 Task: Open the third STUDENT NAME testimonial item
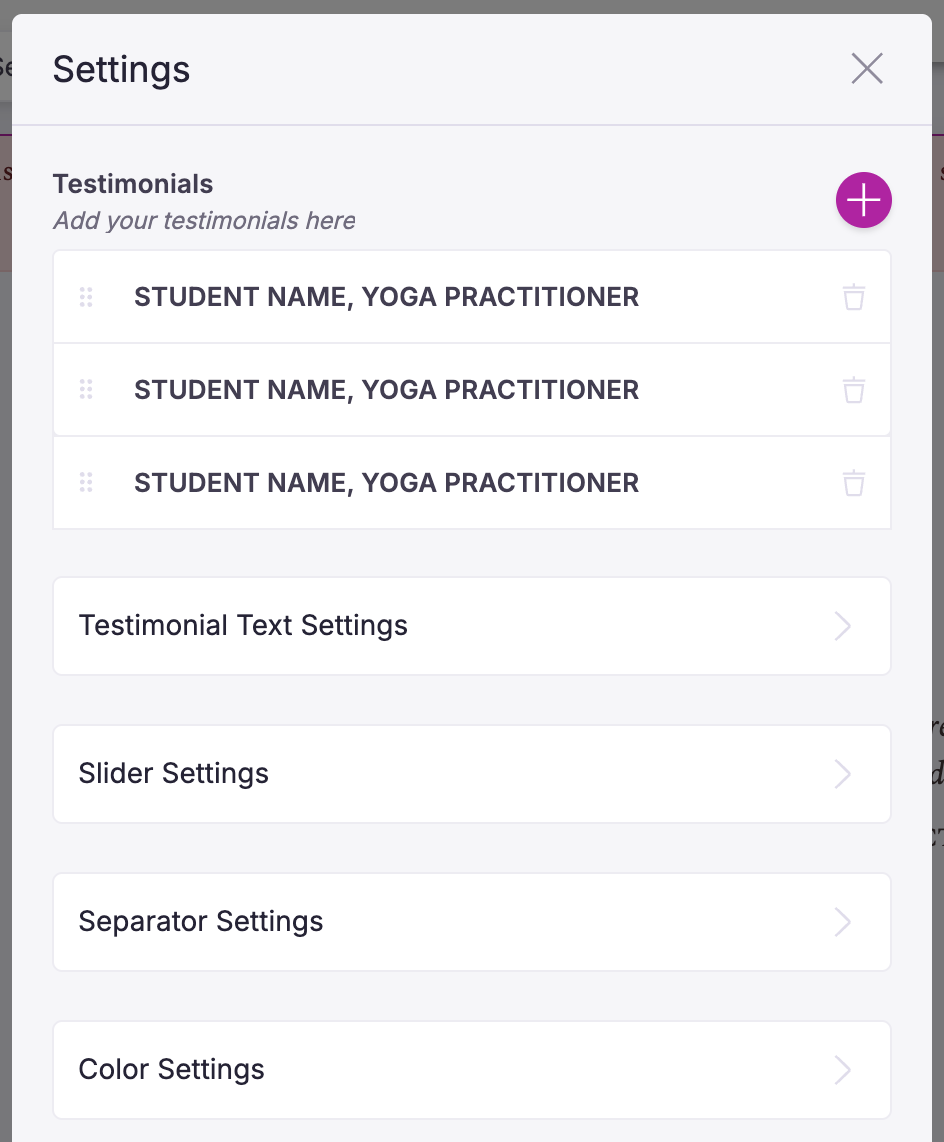pos(386,483)
